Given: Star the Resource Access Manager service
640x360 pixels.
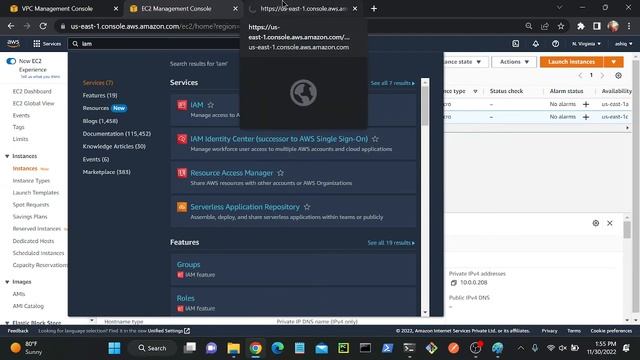Looking at the screenshot, I should coord(280,173).
